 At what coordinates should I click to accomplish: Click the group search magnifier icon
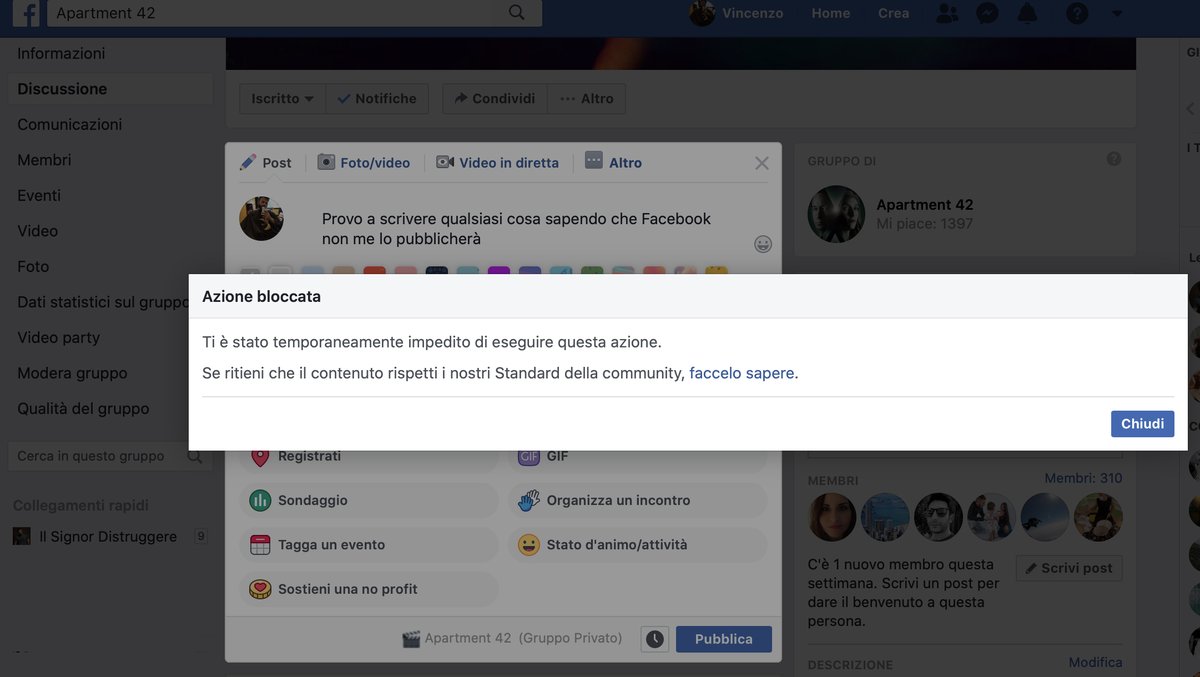tap(195, 456)
